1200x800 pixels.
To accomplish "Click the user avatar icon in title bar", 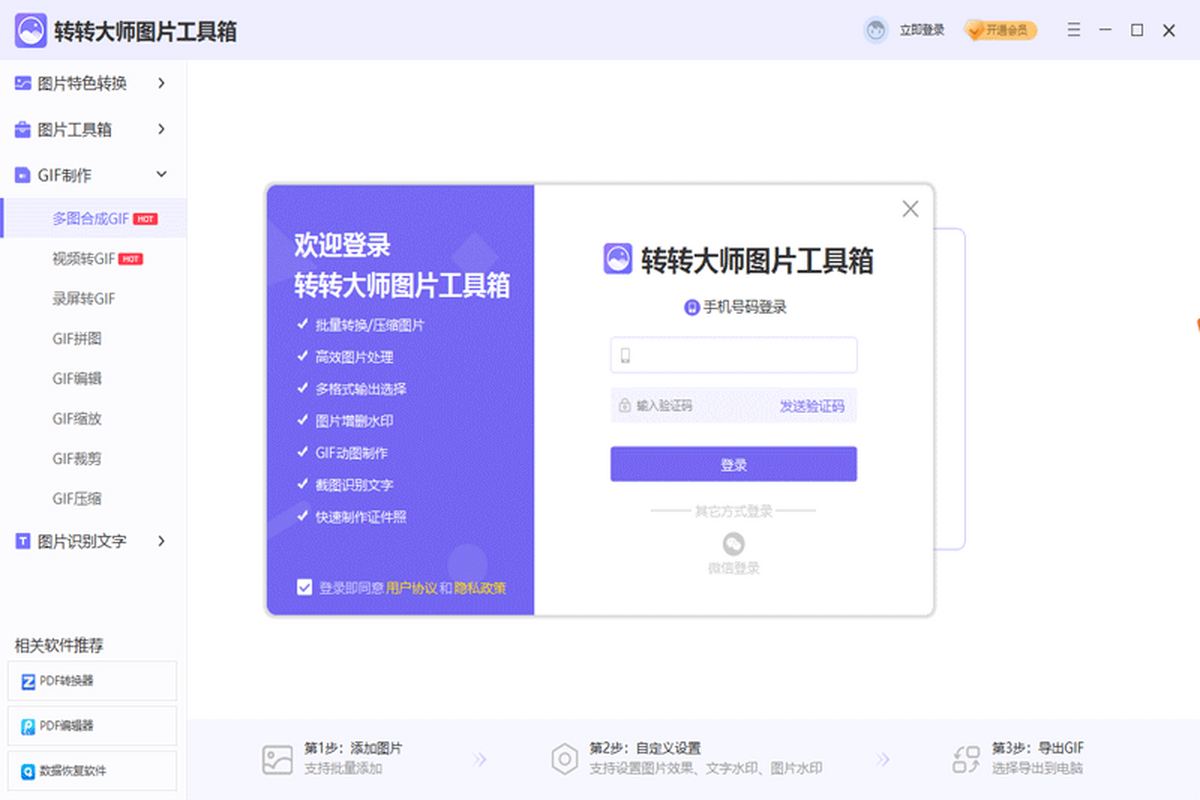I will [876, 30].
